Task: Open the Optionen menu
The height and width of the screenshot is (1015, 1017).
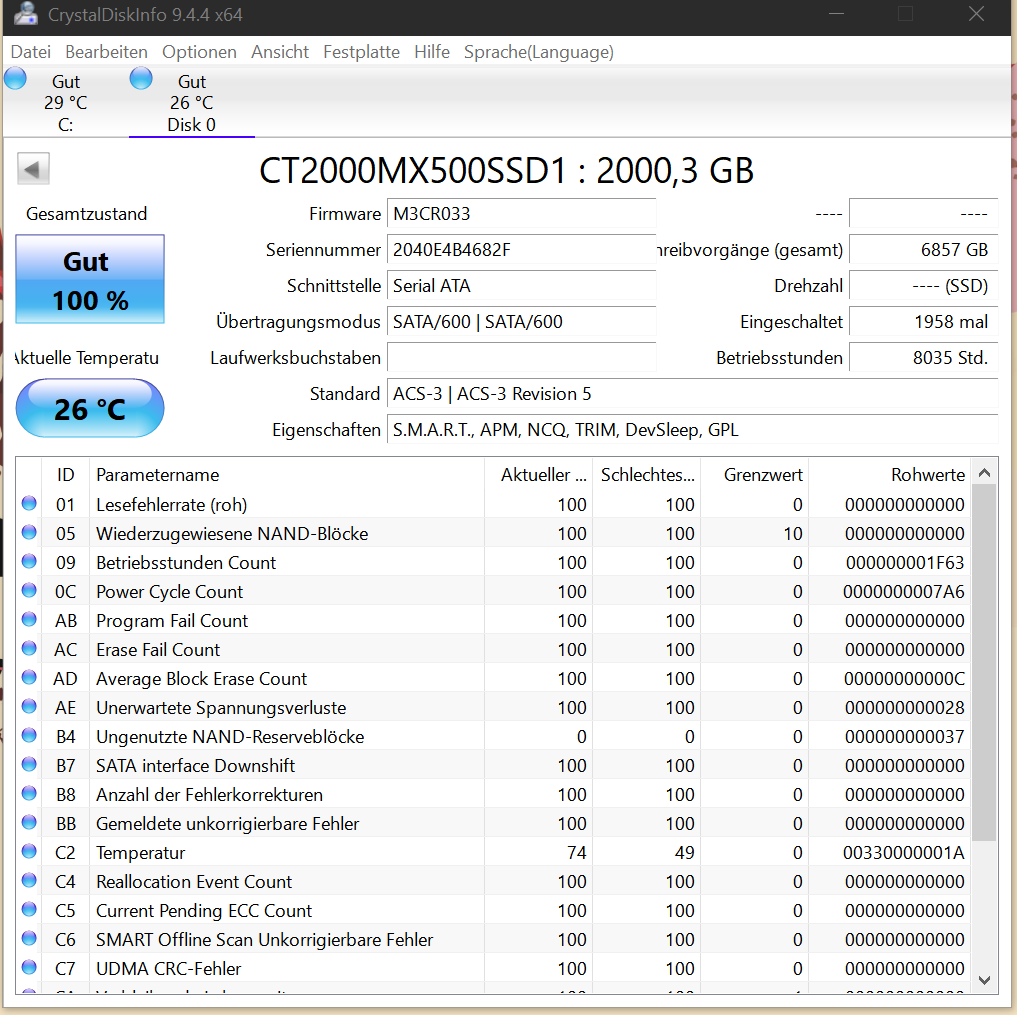Action: coord(199,52)
